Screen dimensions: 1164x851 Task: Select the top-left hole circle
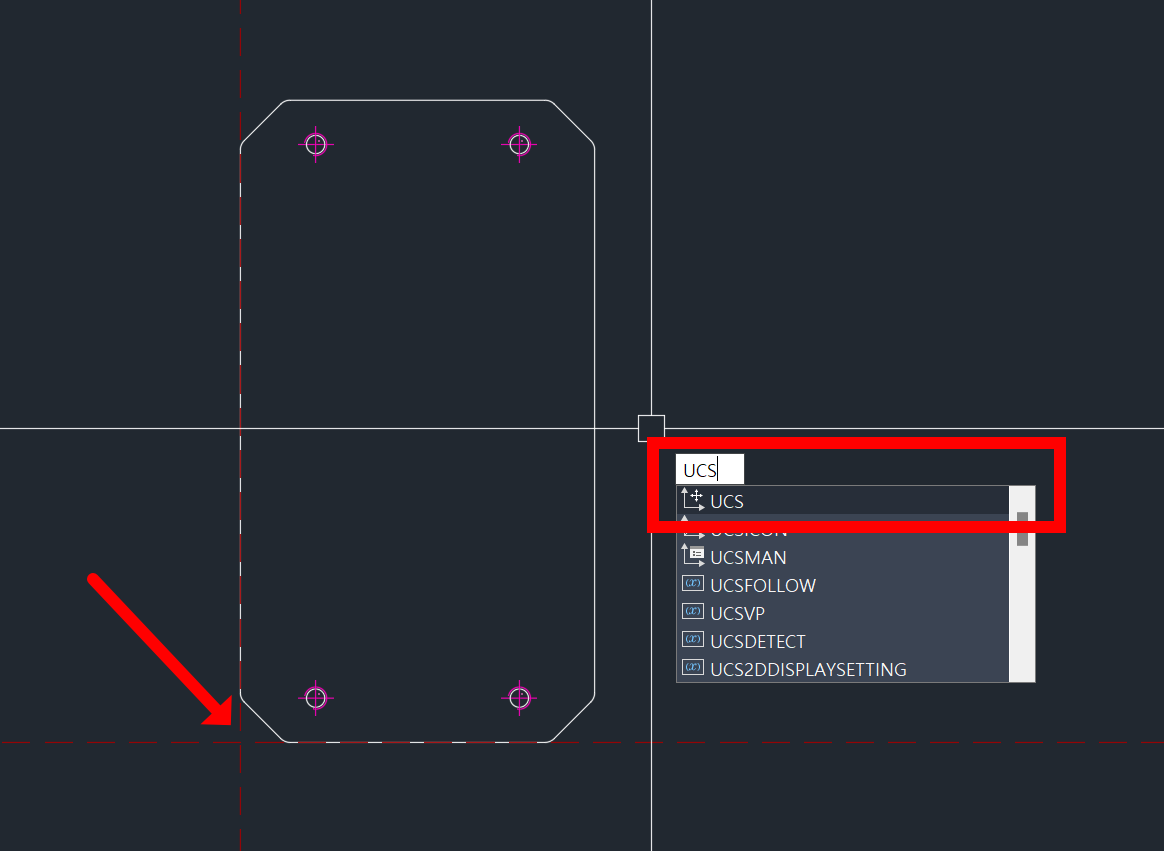point(315,144)
